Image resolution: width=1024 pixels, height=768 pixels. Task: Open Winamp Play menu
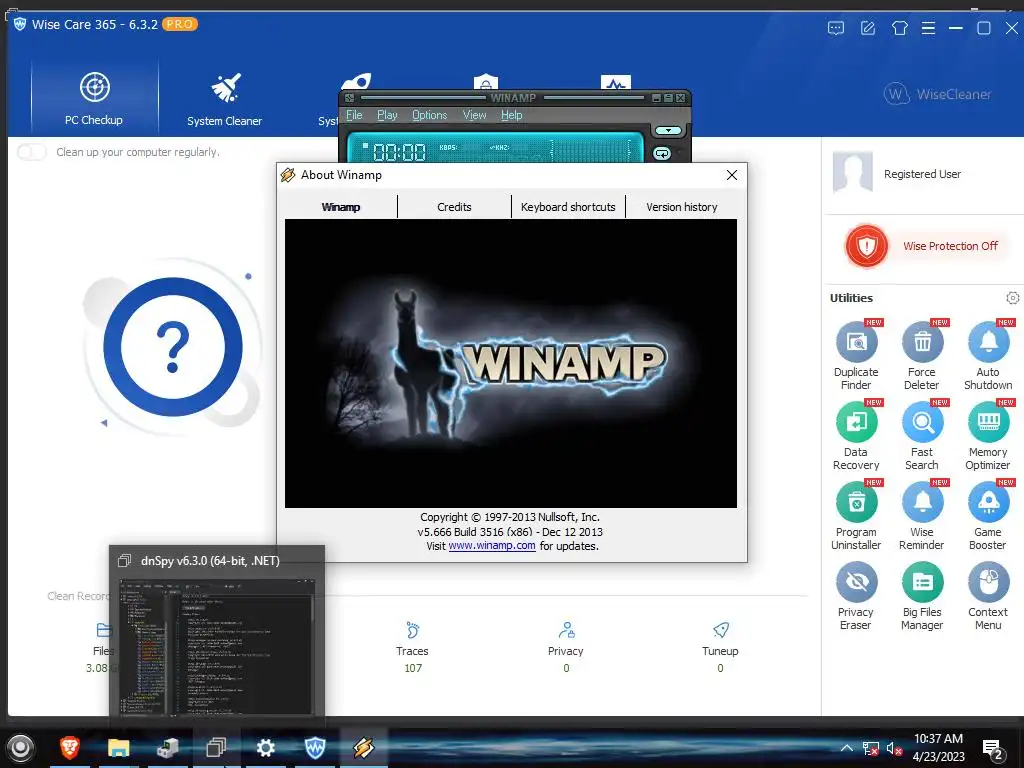point(387,115)
